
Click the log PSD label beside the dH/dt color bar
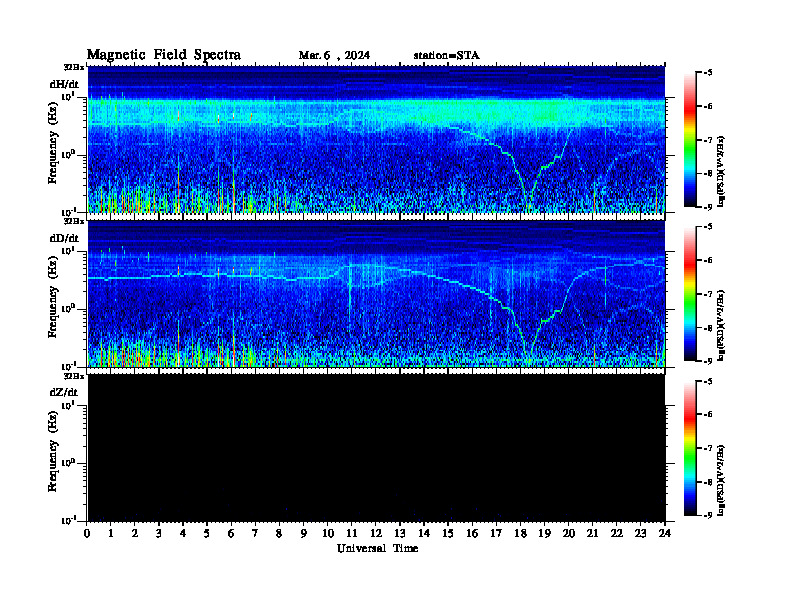point(721,171)
